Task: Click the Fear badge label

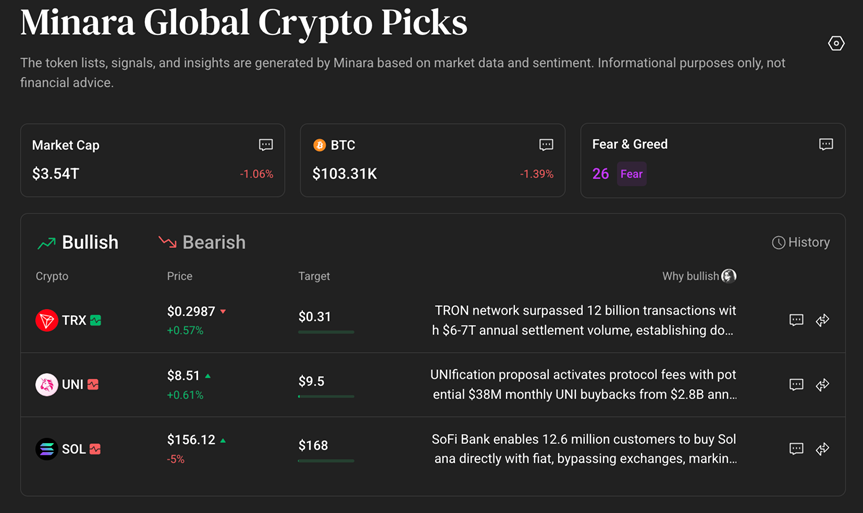Action: click(631, 174)
